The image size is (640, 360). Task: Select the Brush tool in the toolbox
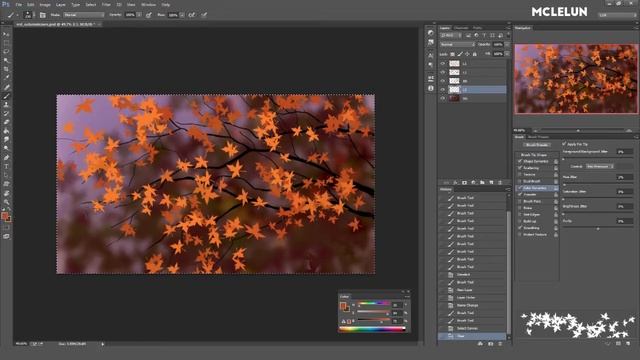pyautogui.click(x=6, y=96)
